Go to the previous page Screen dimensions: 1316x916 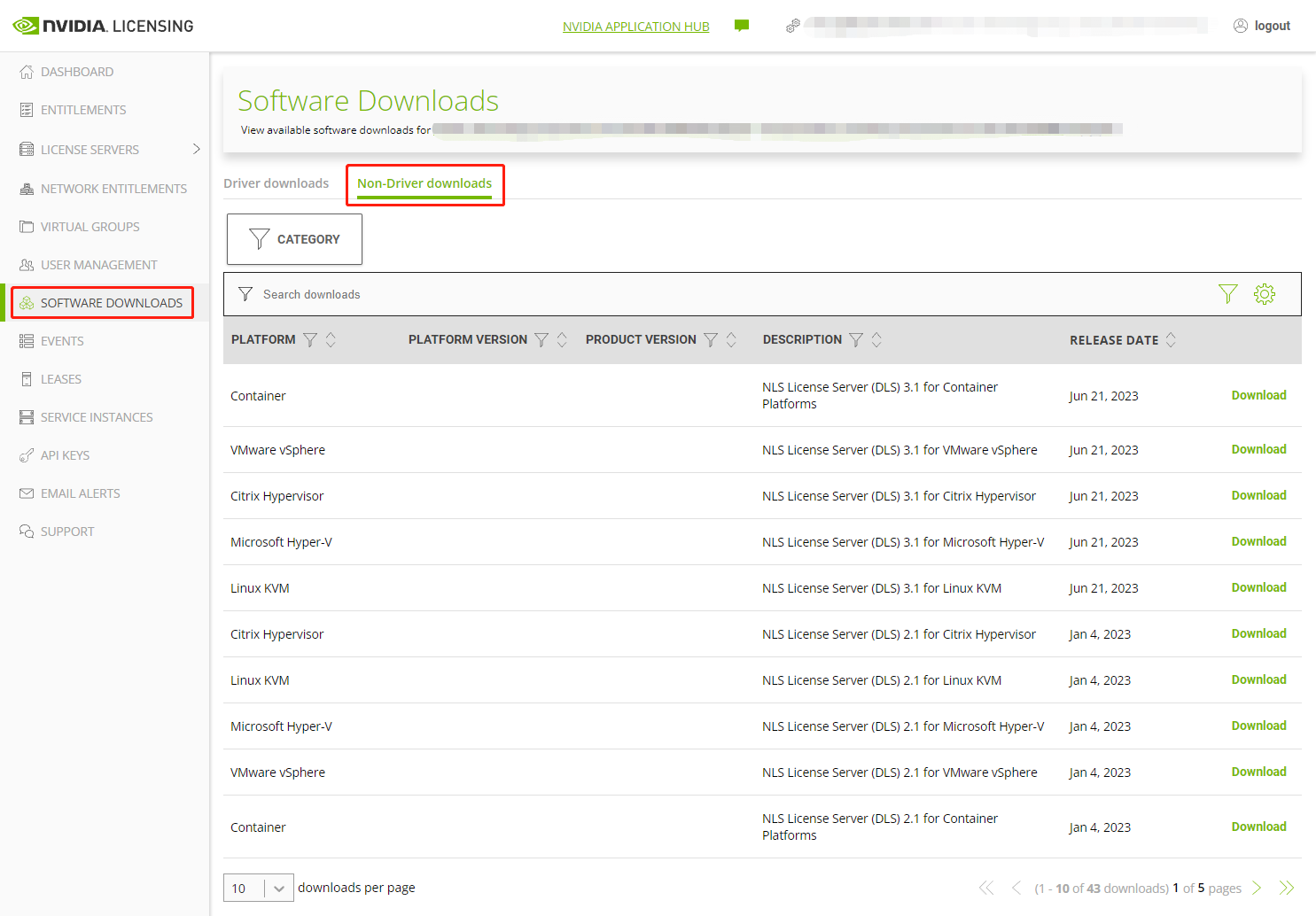1016,888
